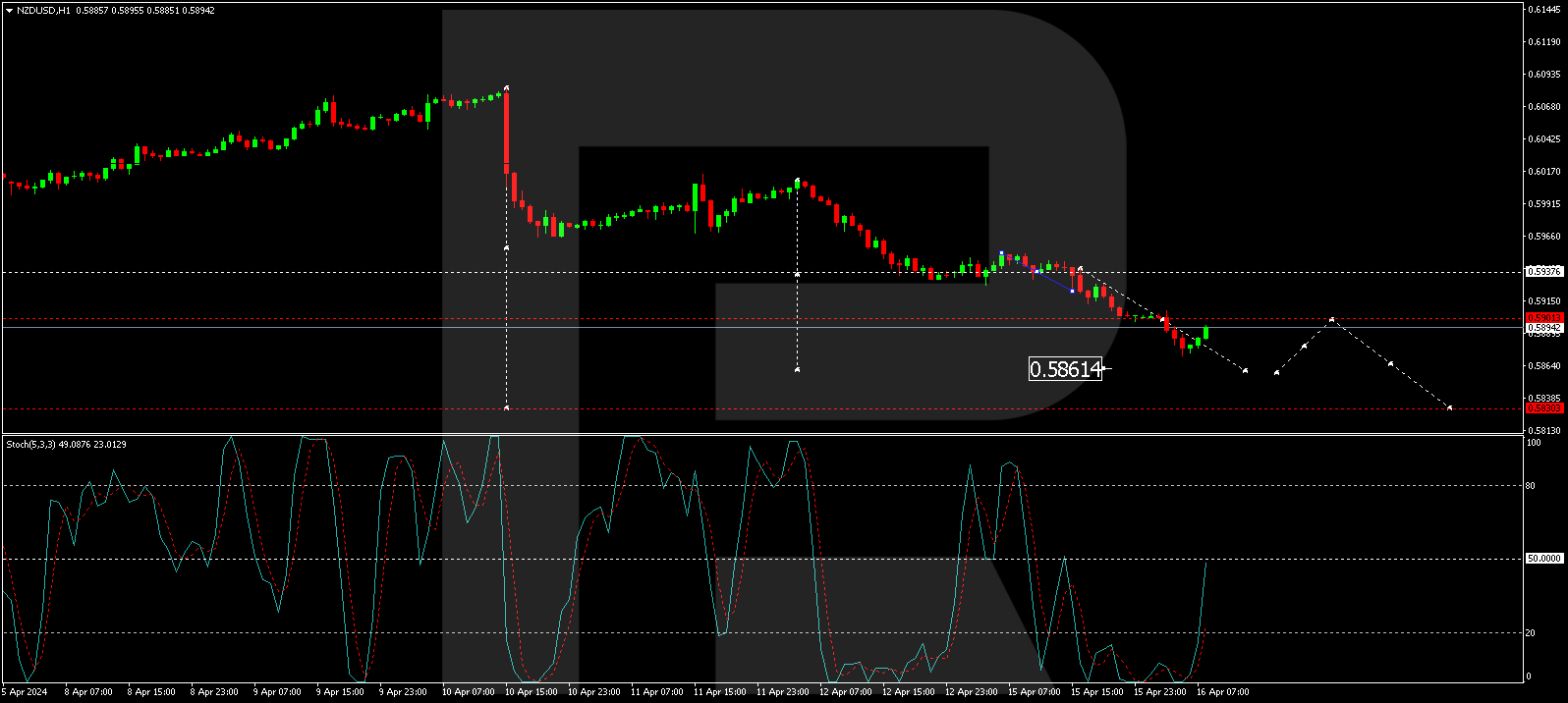Image resolution: width=1568 pixels, height=703 pixels.
Task: Click the 0.61190 price scale value
Action: 1544,42
